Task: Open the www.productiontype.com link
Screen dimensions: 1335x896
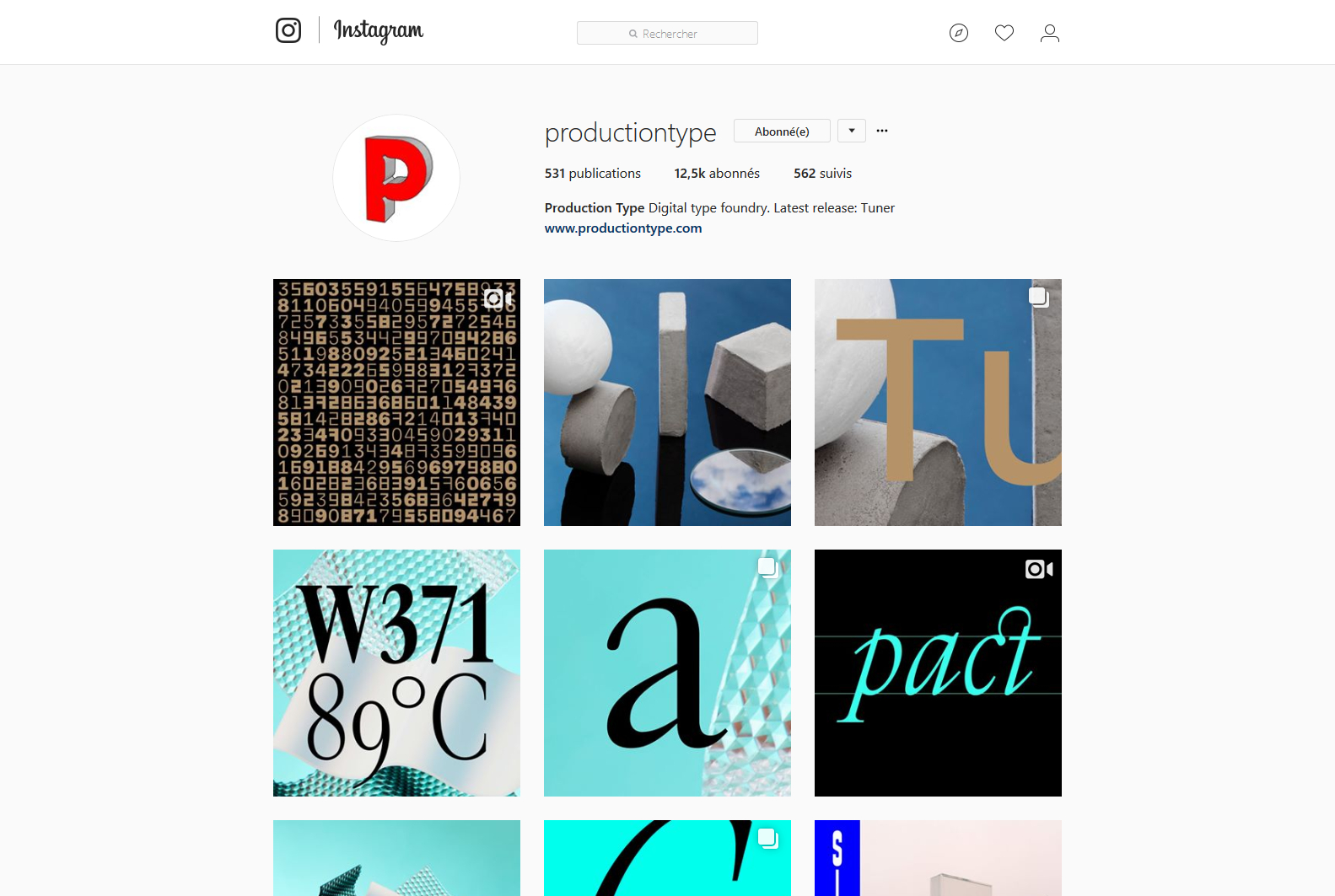Action: [x=623, y=228]
